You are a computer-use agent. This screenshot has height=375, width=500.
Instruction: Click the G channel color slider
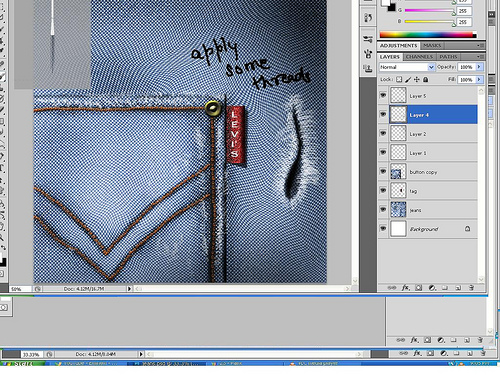pos(430,11)
